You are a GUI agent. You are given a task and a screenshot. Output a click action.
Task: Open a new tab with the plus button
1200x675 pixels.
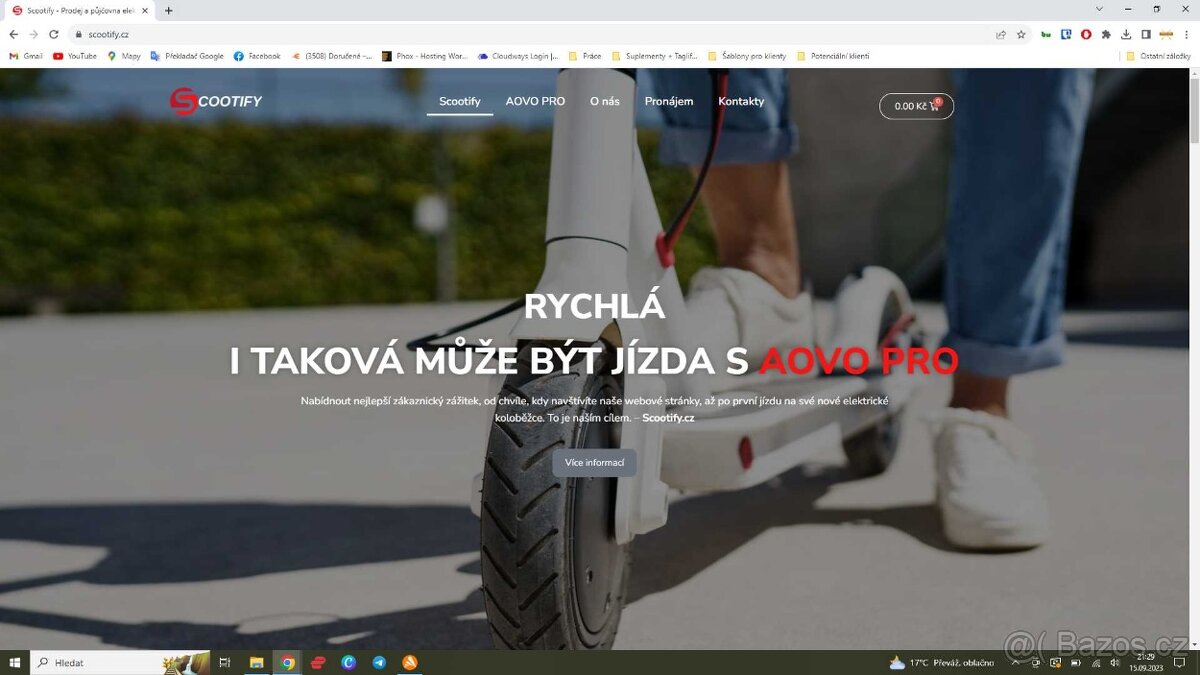168,10
